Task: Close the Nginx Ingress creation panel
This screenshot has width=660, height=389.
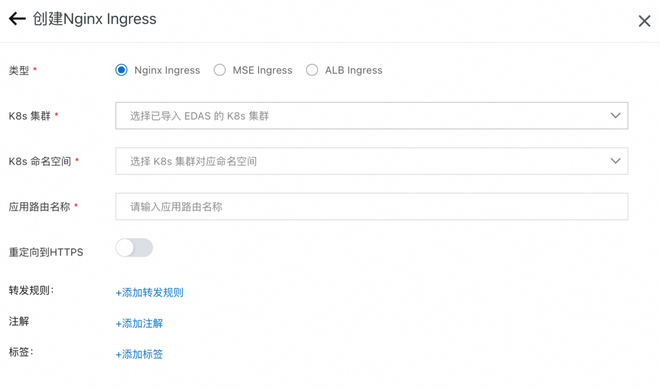Action: (x=644, y=21)
